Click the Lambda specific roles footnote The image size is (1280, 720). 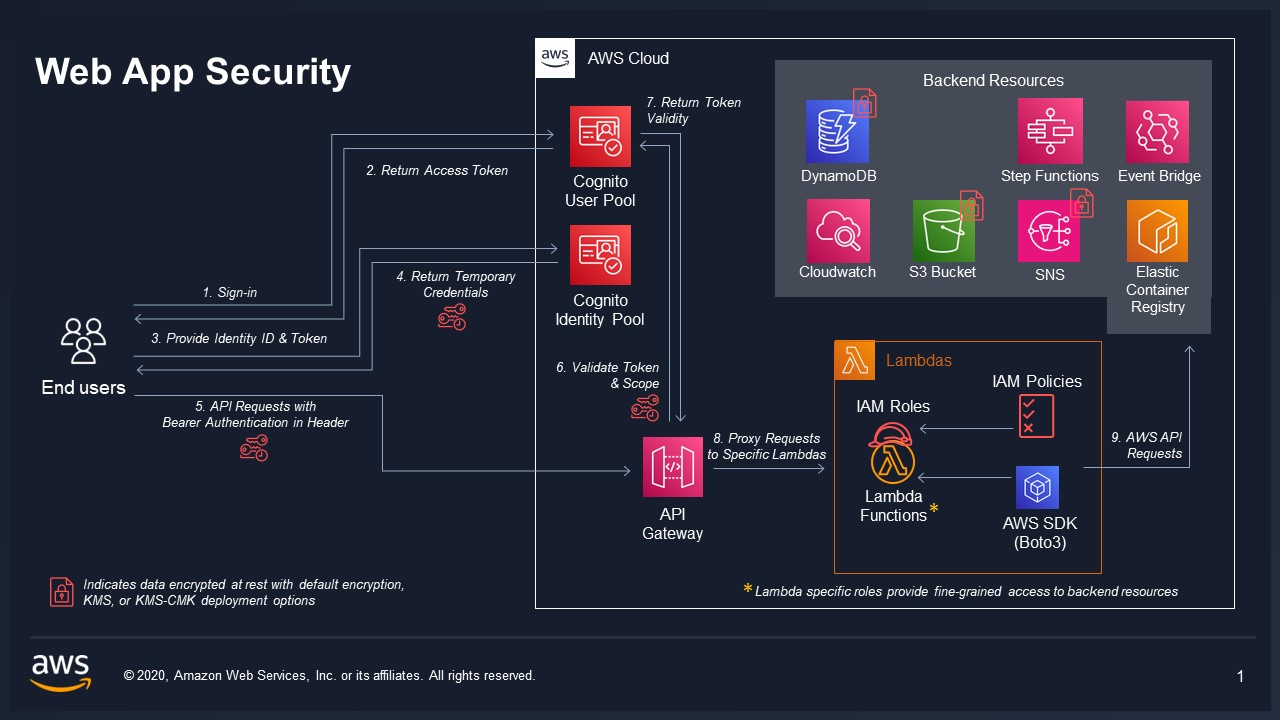[x=966, y=591]
